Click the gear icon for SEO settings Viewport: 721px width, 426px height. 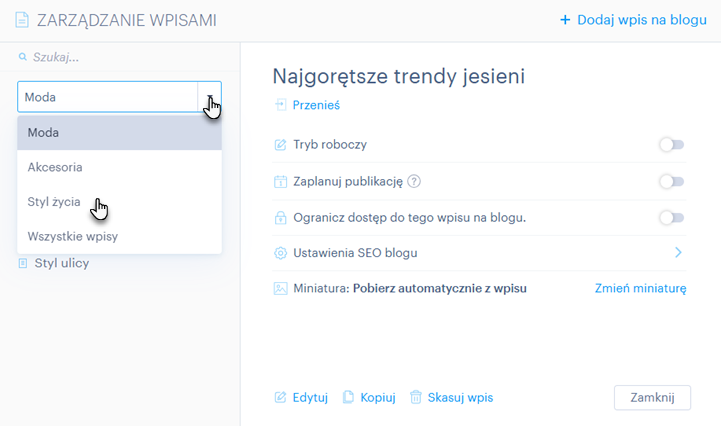click(x=280, y=253)
